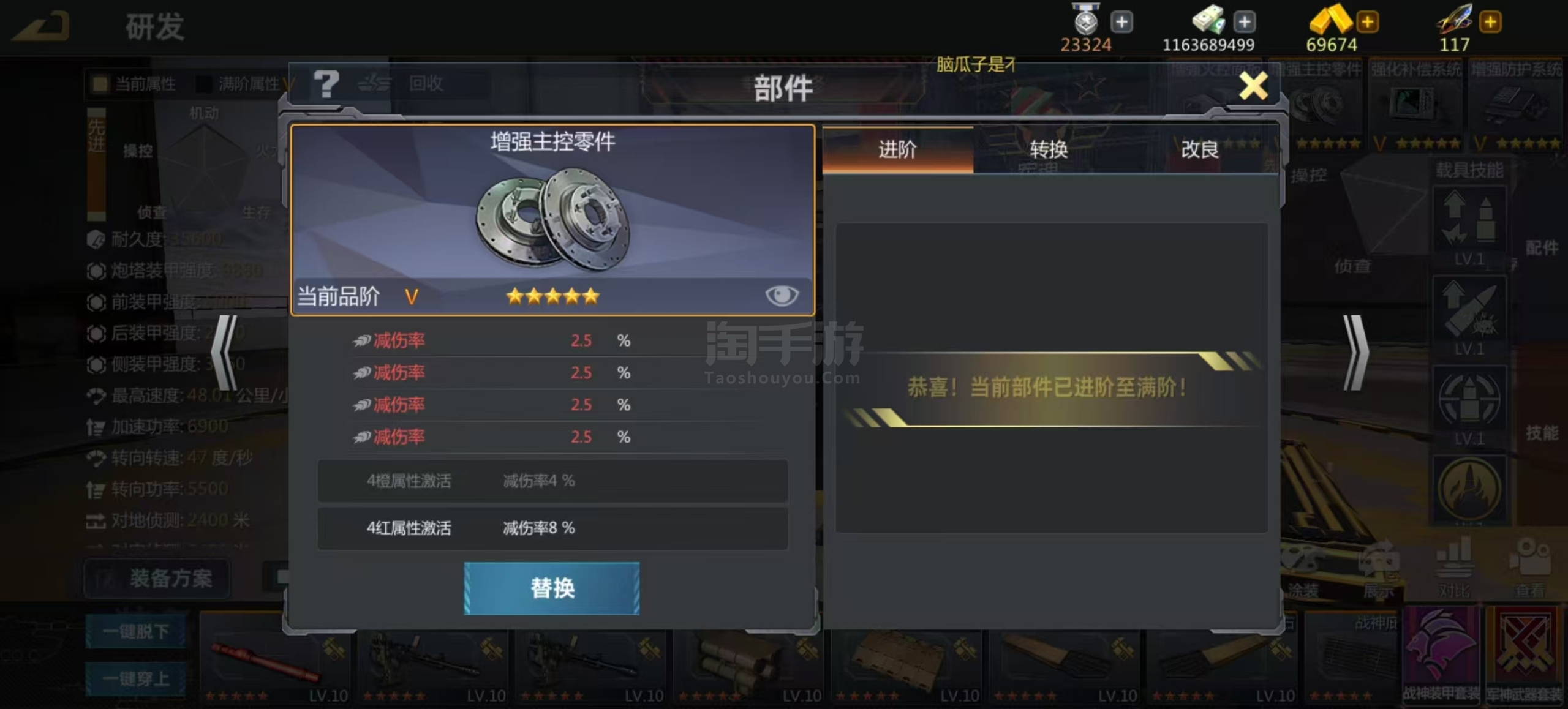The image size is (1568, 709).
Task: Go to previous part with left chevron
Action: pyautogui.click(x=224, y=353)
